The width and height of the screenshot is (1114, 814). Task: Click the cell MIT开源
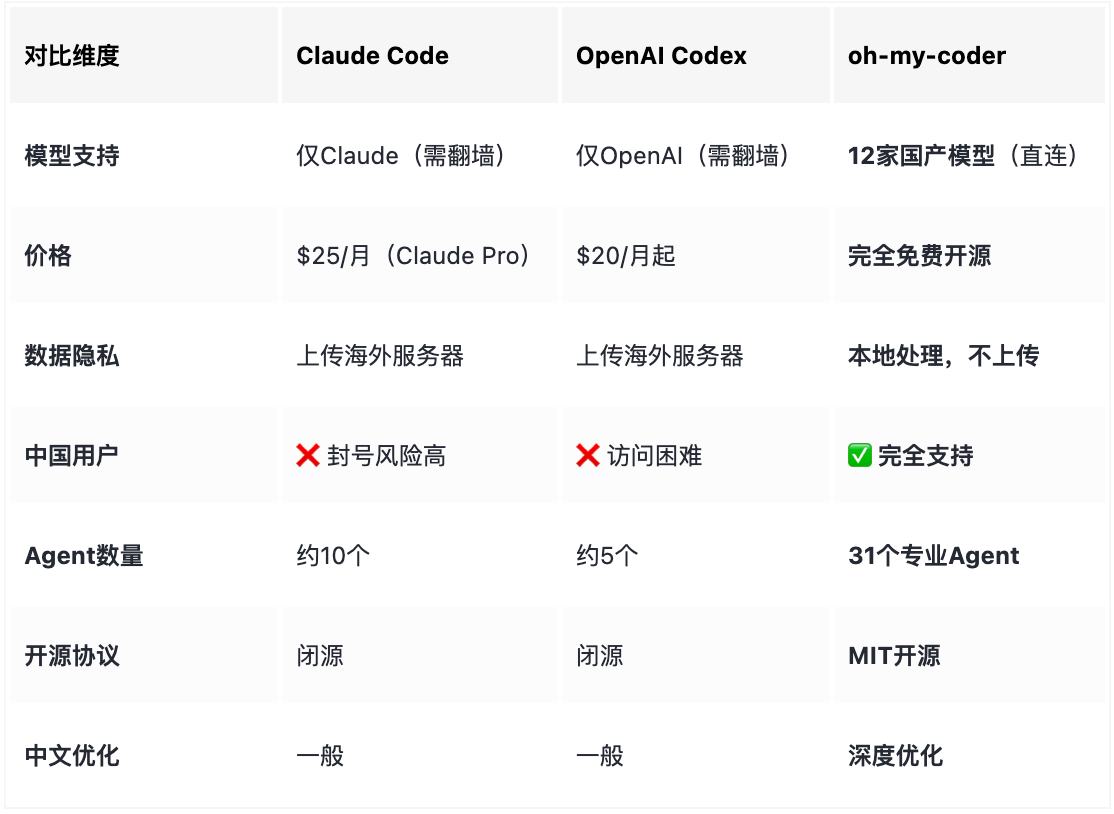pyautogui.click(x=894, y=656)
